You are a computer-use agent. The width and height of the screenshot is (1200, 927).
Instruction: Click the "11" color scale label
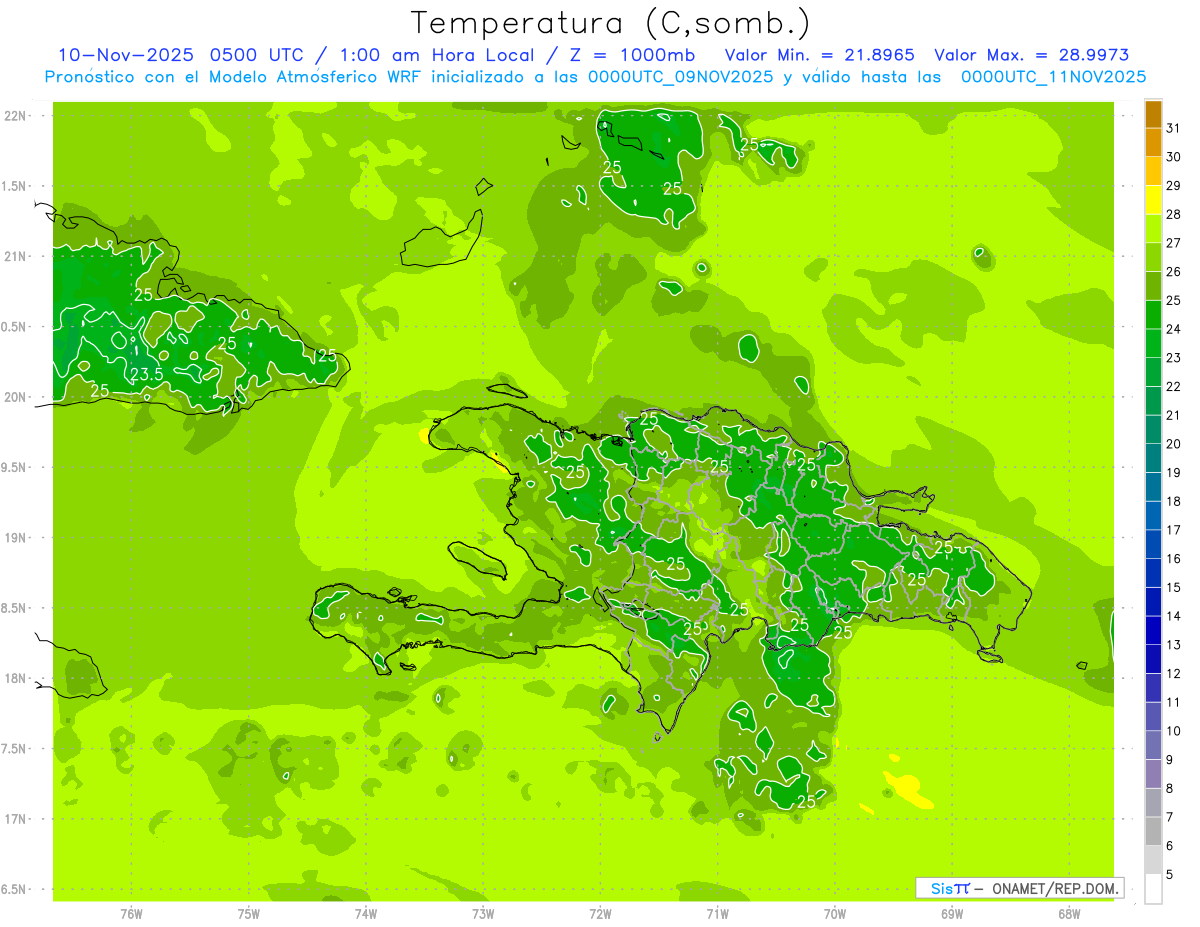(1174, 702)
